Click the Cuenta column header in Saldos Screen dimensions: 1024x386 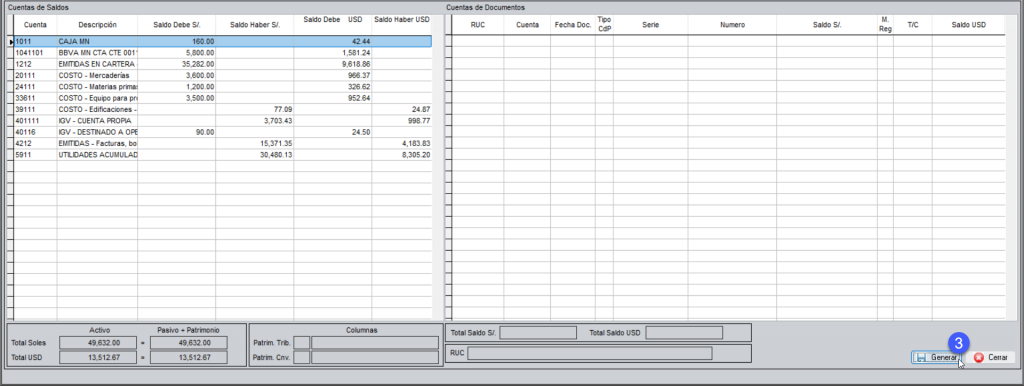pos(35,25)
